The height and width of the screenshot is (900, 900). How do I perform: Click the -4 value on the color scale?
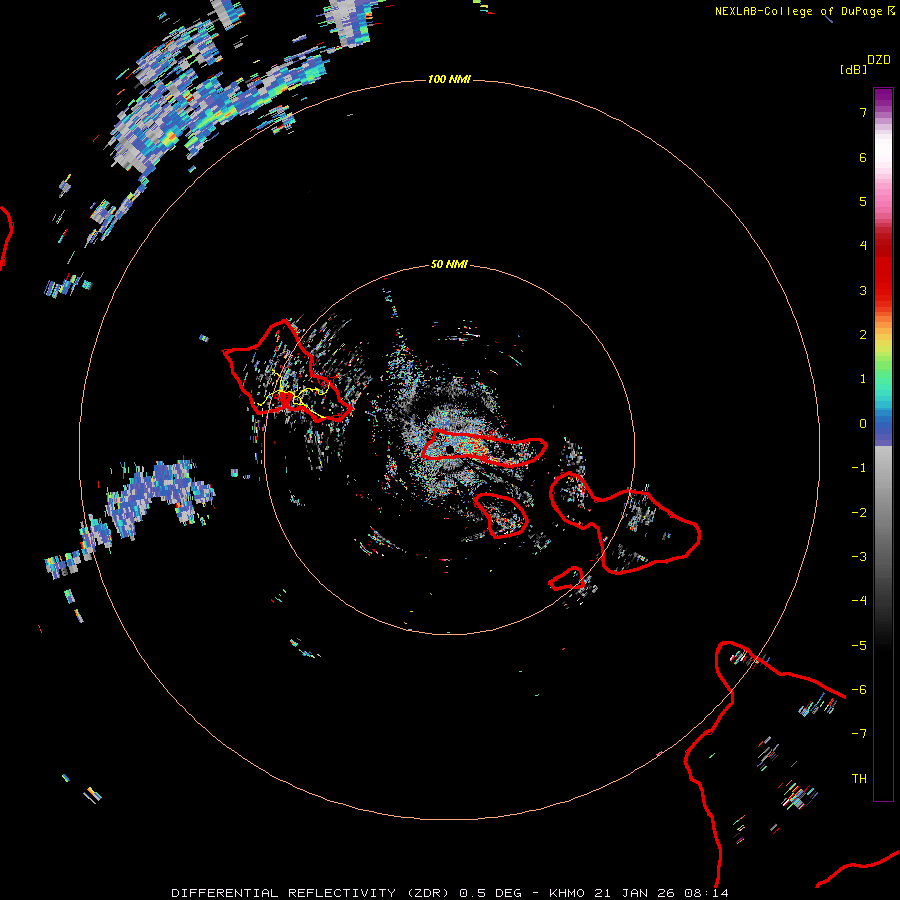[859, 600]
